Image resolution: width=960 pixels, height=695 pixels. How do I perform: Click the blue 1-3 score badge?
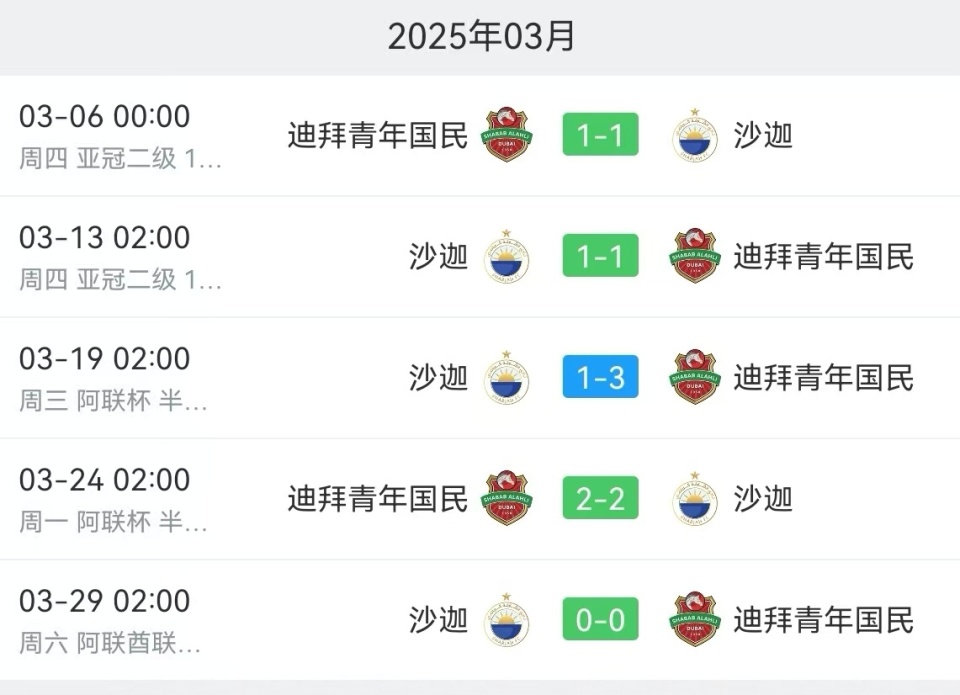599,378
